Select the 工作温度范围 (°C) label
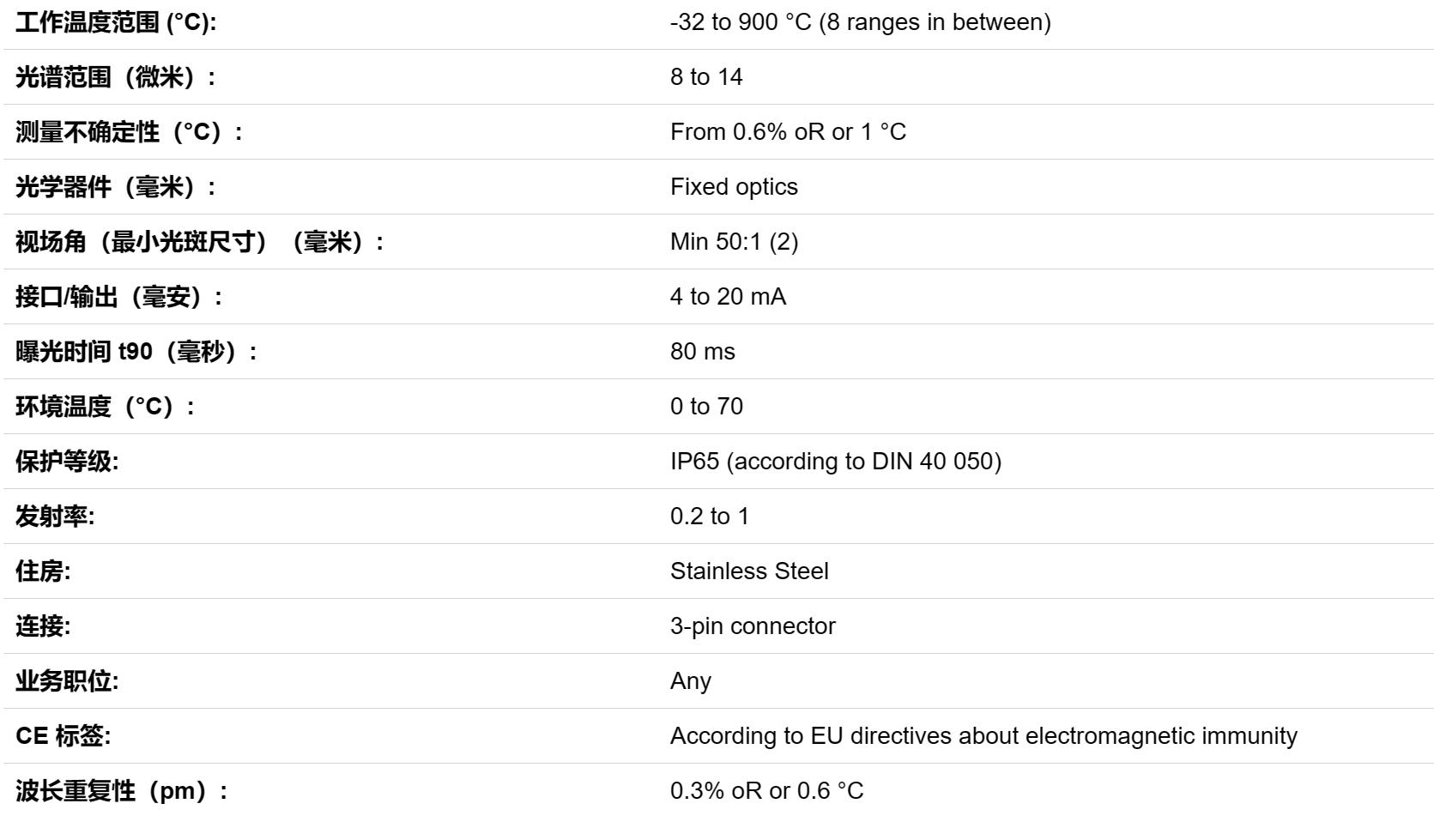Screen dimensions: 1434x840 pos(116,22)
